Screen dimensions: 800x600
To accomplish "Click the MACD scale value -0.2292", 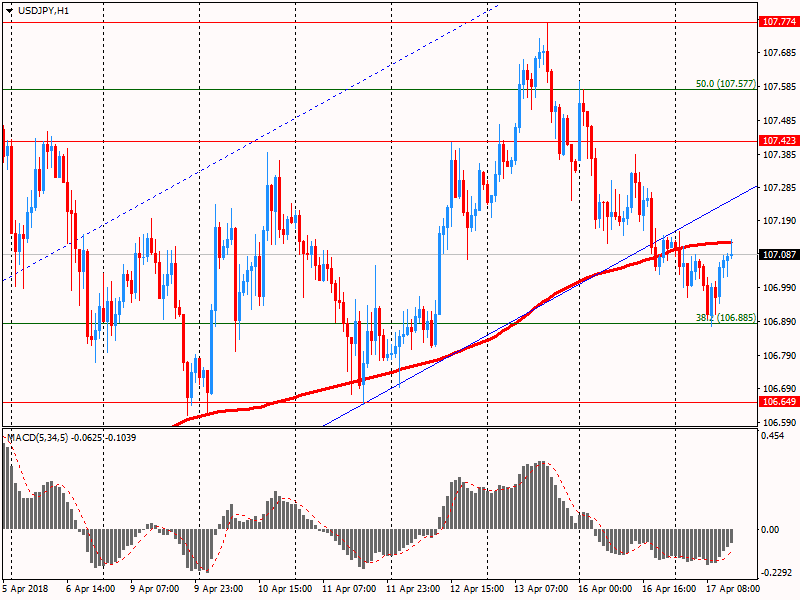I will coord(776,573).
